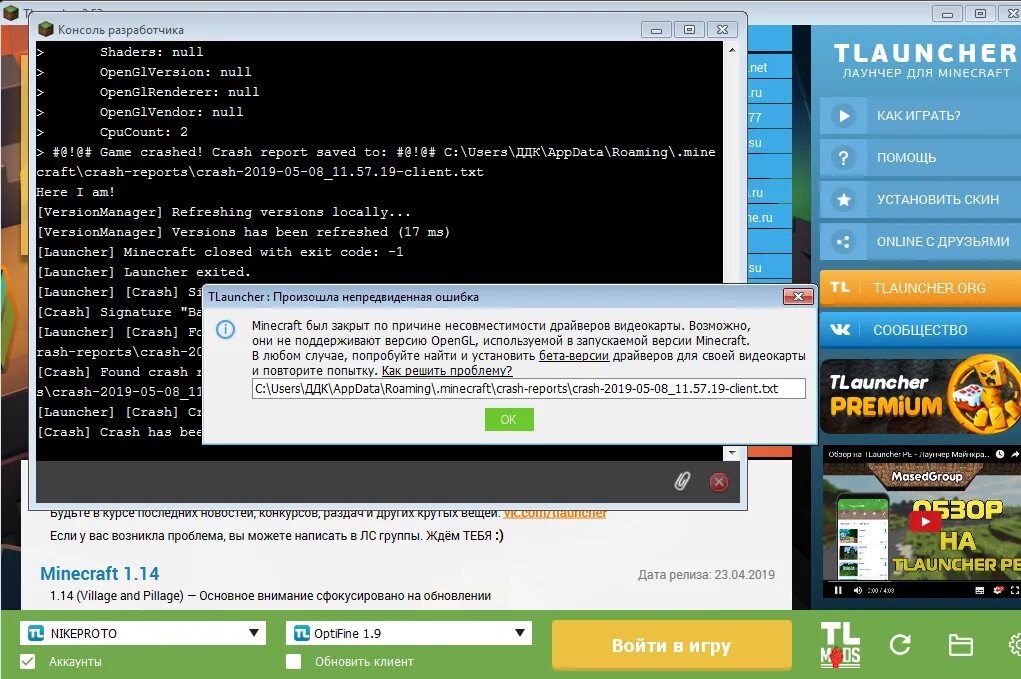1021x679 pixels.
Task: Click the play icon beside 'Как играть?'
Action: tap(843, 116)
